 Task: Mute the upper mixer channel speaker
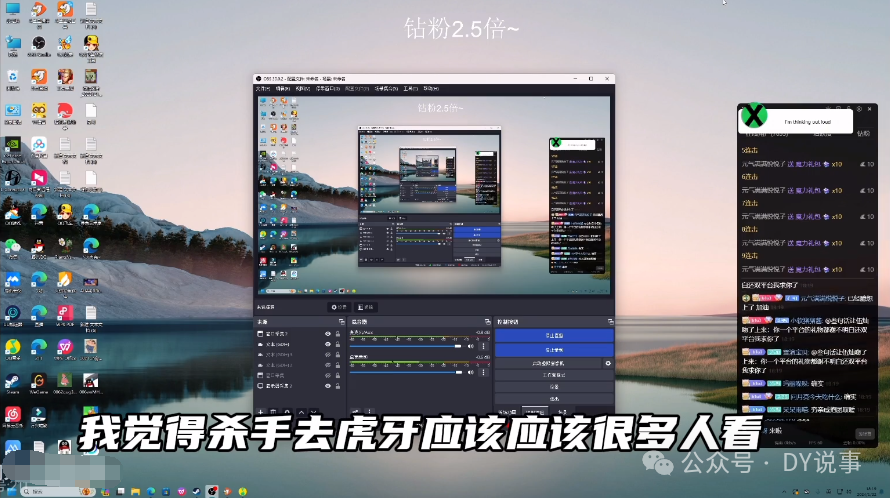(x=471, y=346)
